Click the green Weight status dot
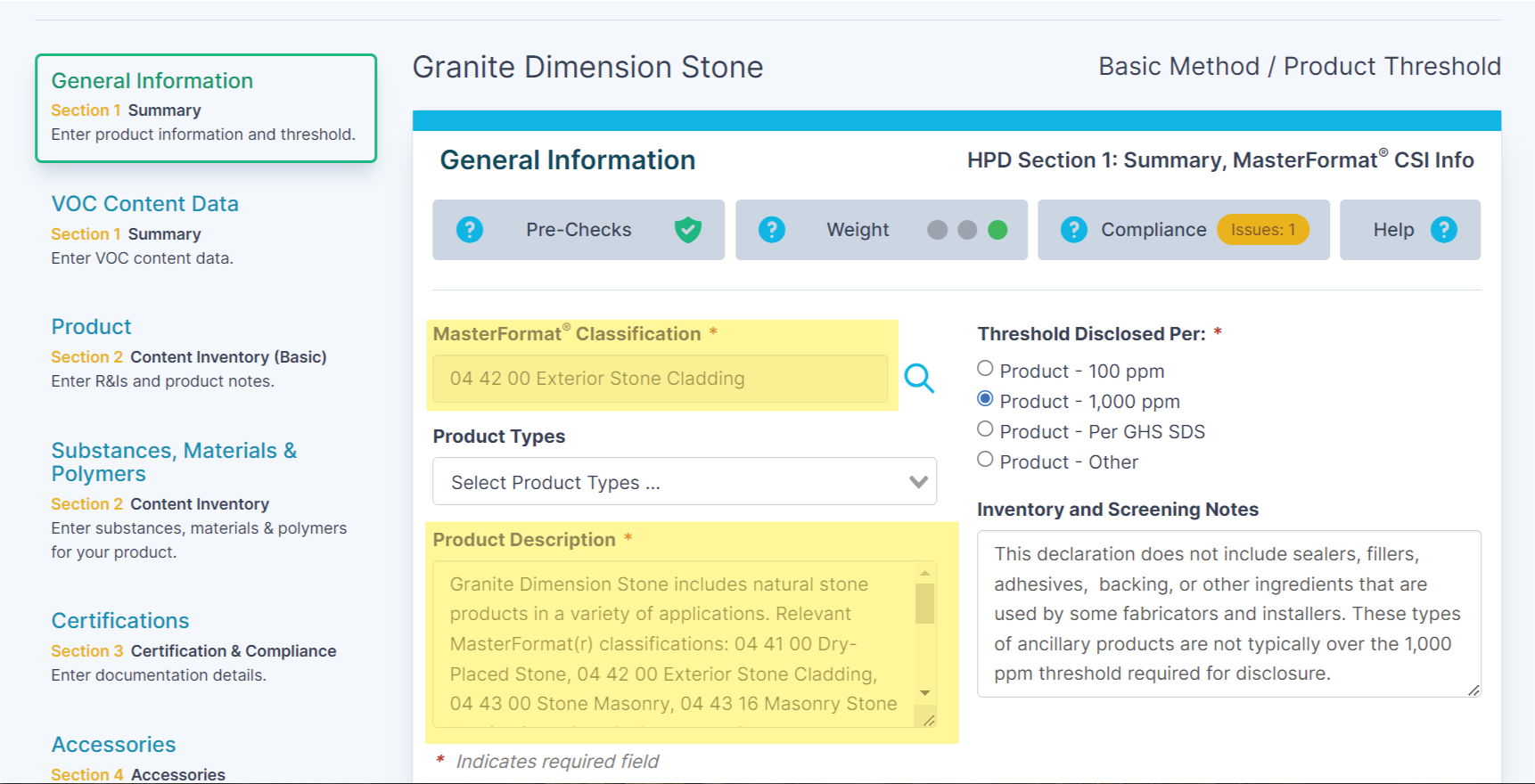The image size is (1535, 784). pos(997,230)
